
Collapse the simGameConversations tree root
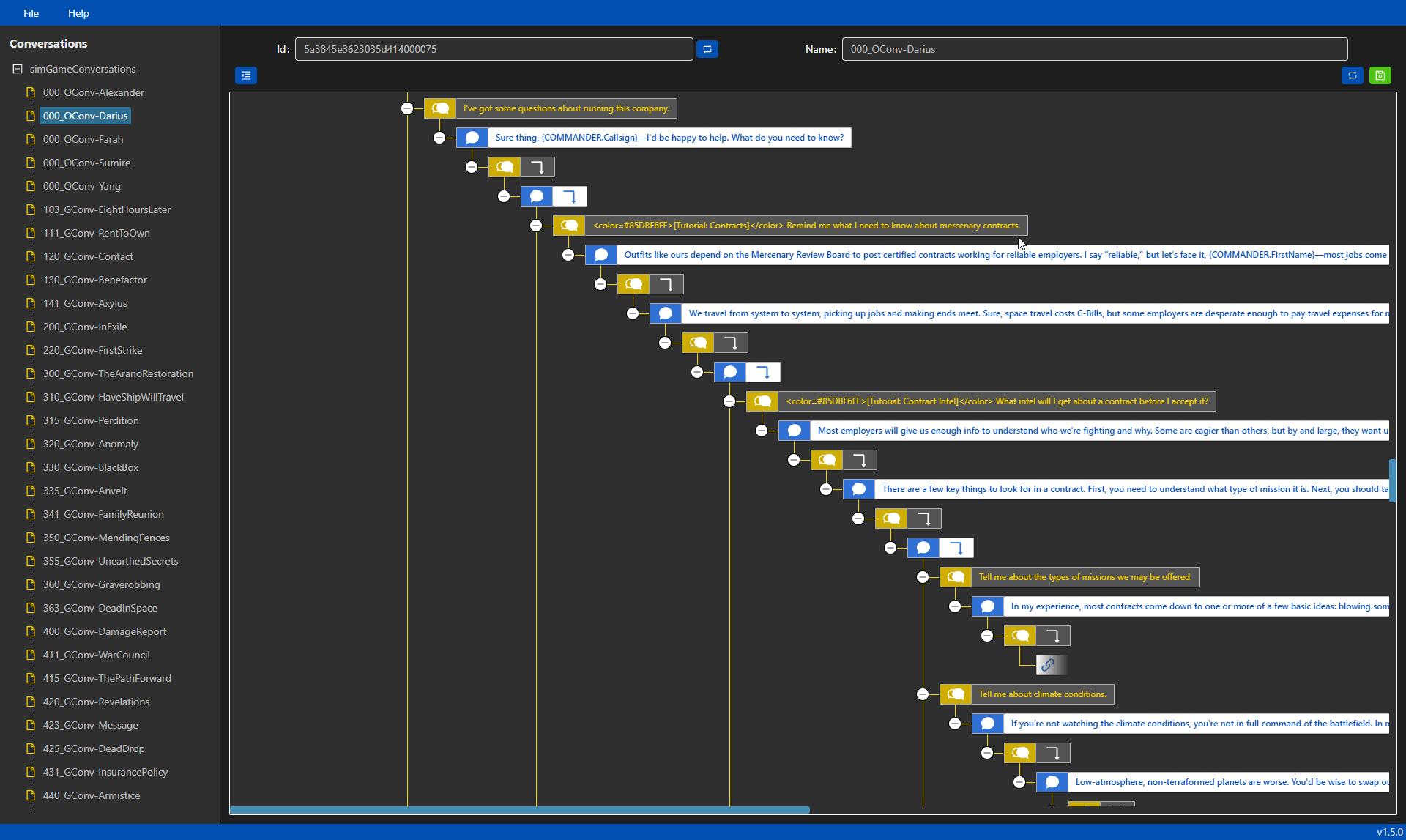point(18,69)
